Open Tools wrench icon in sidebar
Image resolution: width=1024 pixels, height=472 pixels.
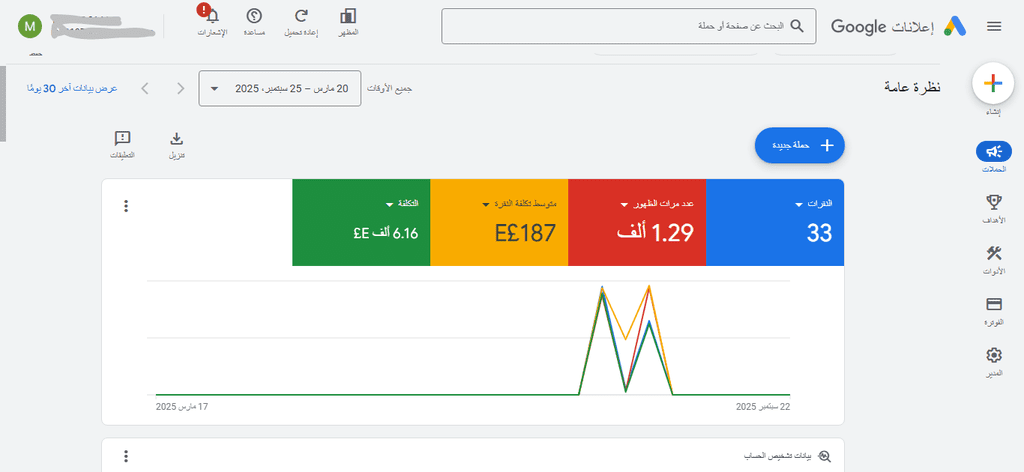(993, 253)
